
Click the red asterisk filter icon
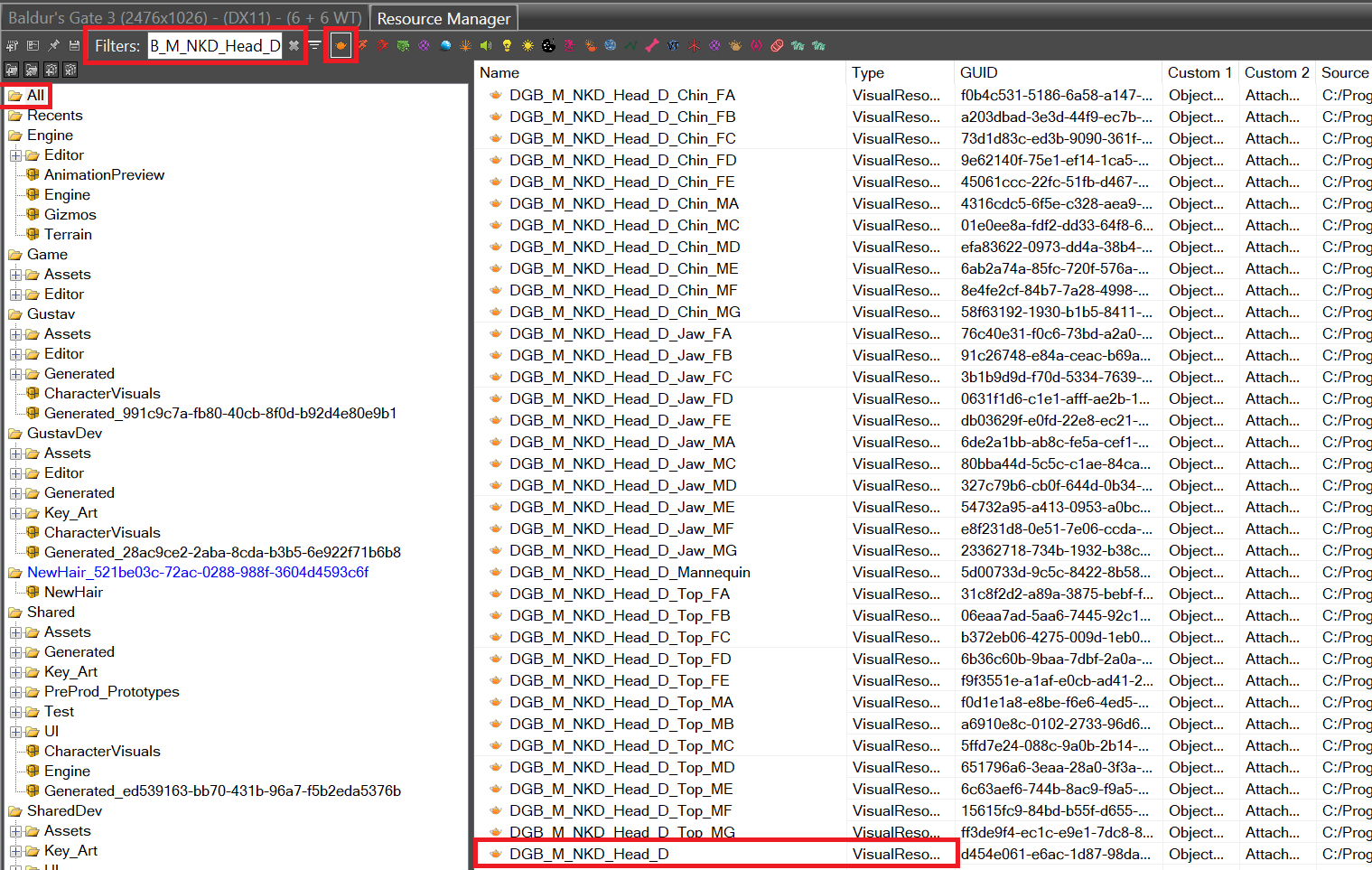[x=694, y=45]
